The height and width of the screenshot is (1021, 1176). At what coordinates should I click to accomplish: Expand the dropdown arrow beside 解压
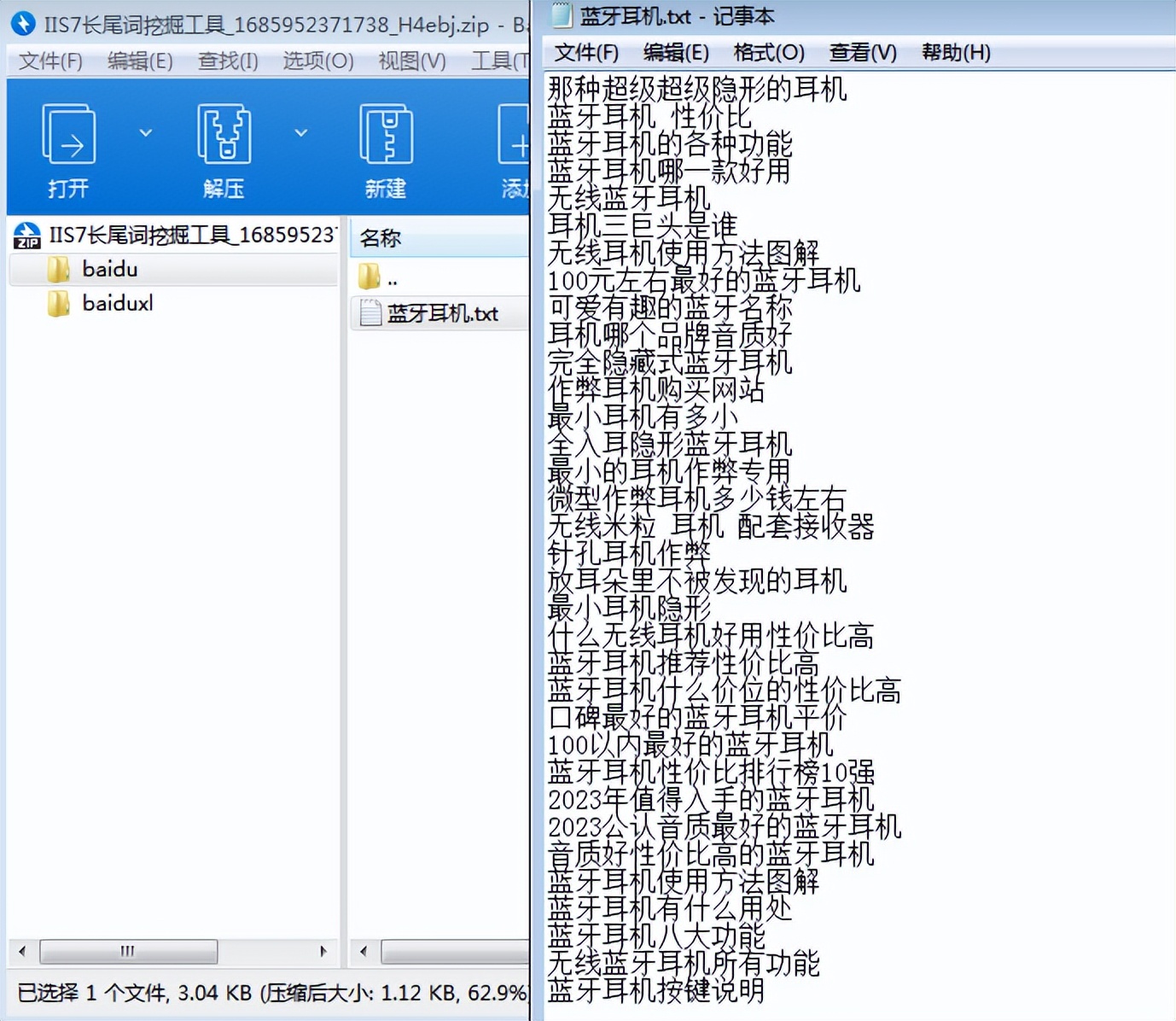301,132
